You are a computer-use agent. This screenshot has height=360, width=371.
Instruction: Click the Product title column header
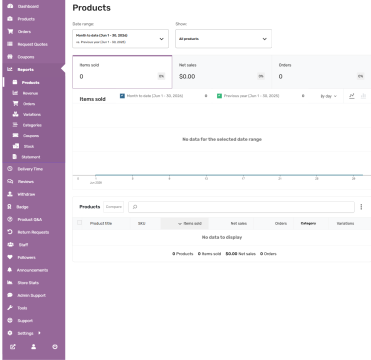[101, 223]
